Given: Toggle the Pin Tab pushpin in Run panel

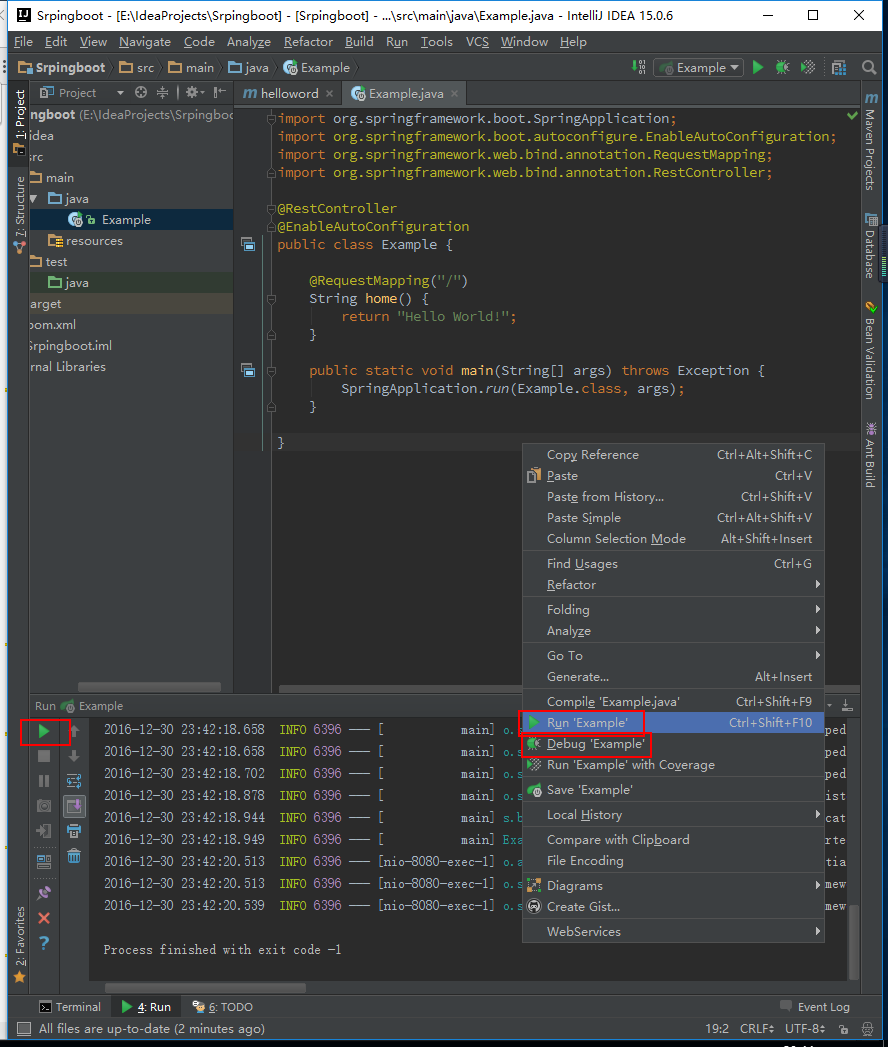Looking at the screenshot, I should point(44,893).
